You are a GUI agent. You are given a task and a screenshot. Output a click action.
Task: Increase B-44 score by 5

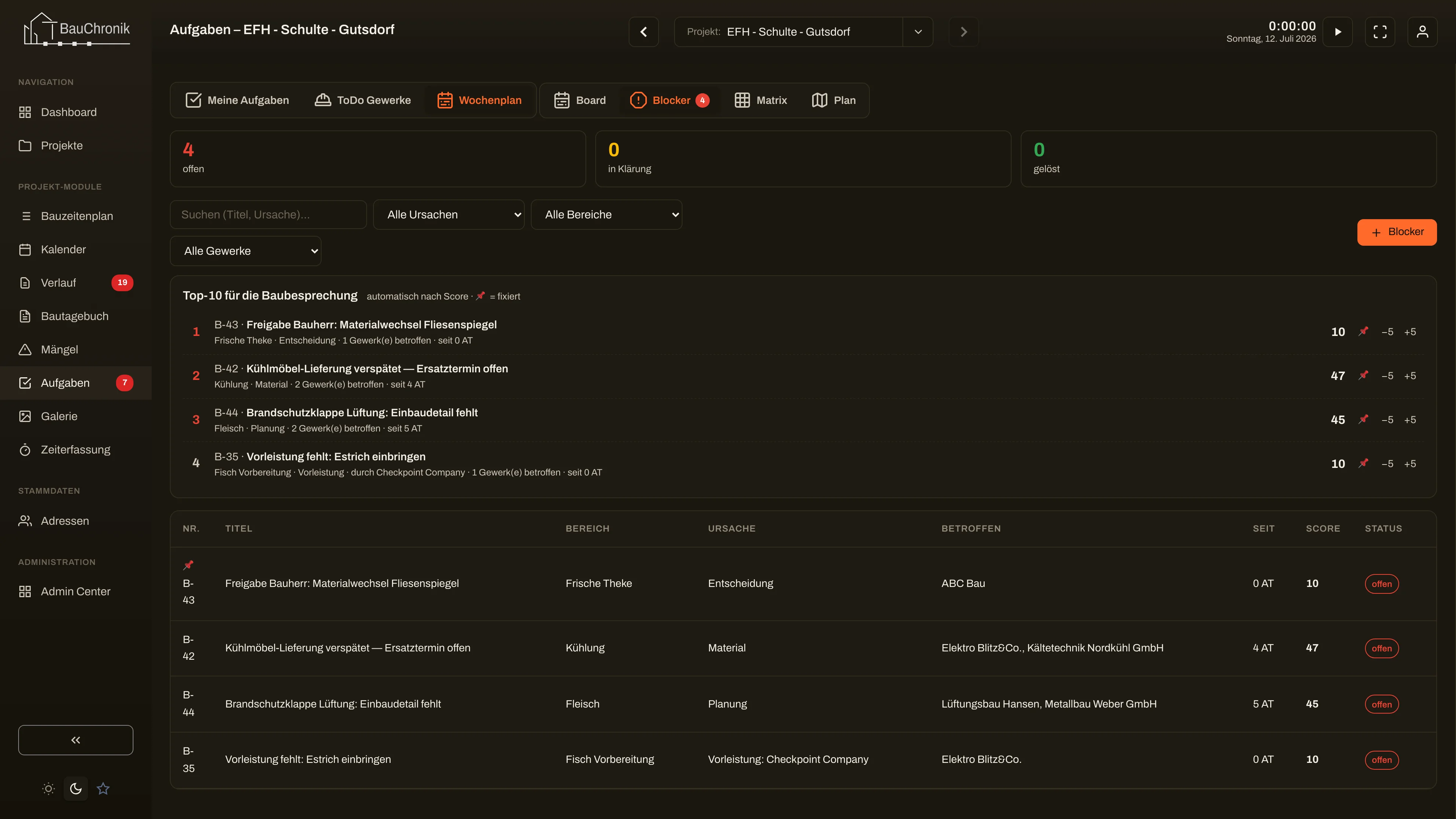click(x=1410, y=420)
